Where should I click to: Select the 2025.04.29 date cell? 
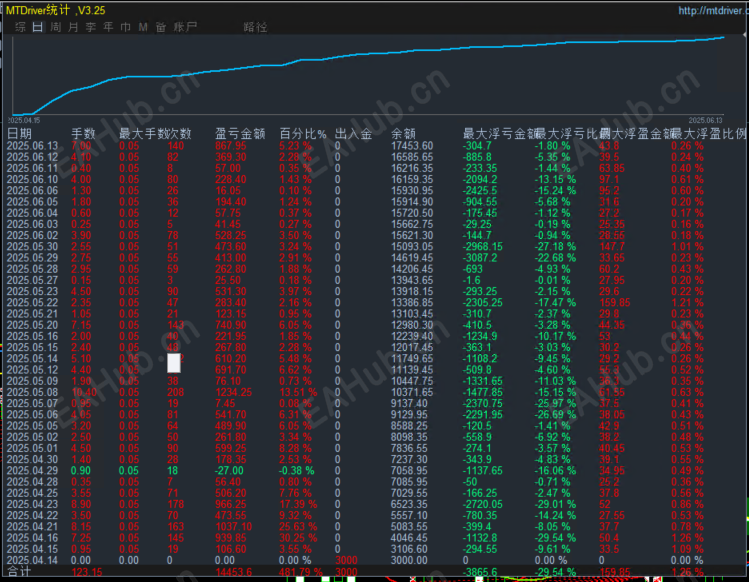(x=32, y=471)
